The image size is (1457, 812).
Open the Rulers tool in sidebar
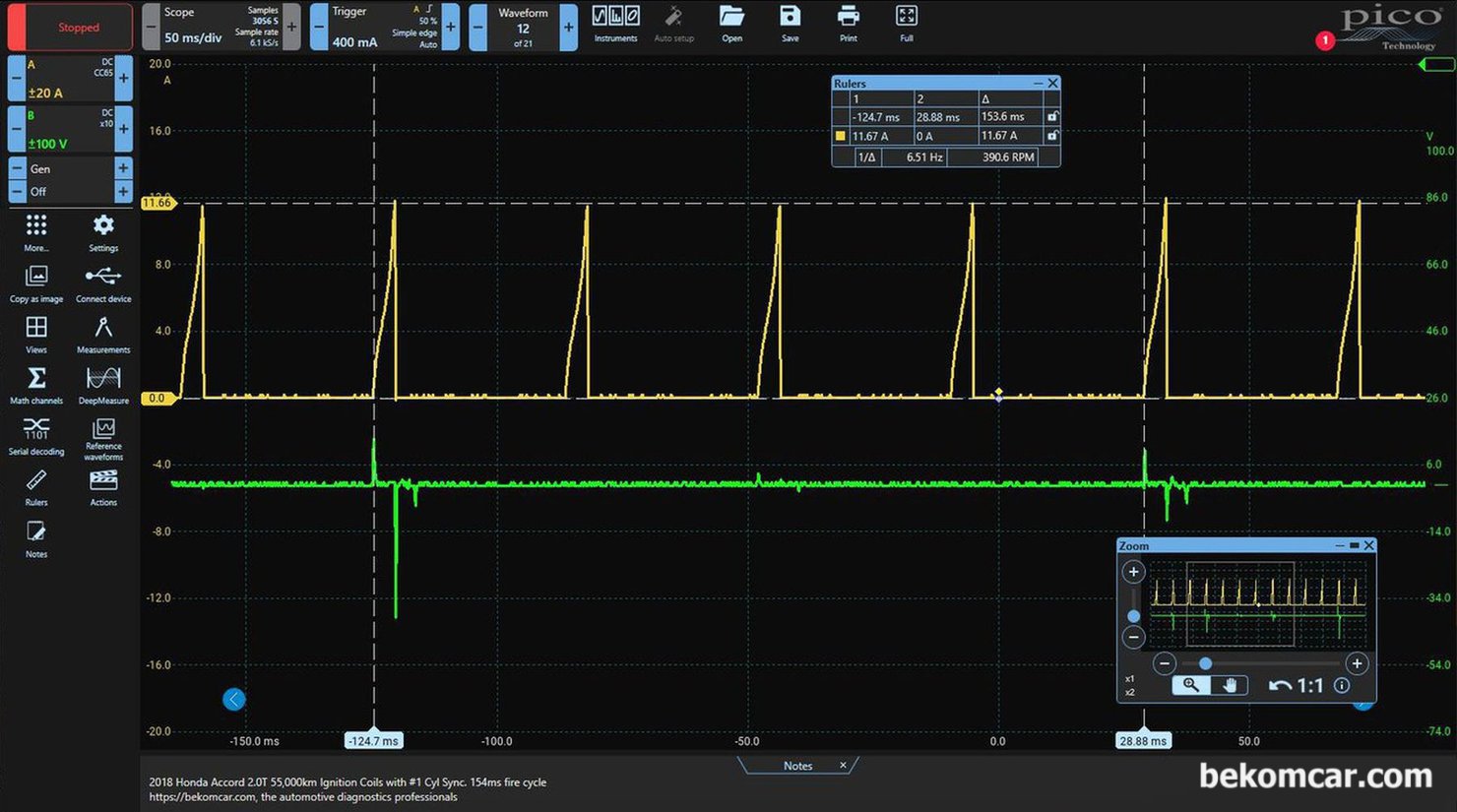pos(36,488)
